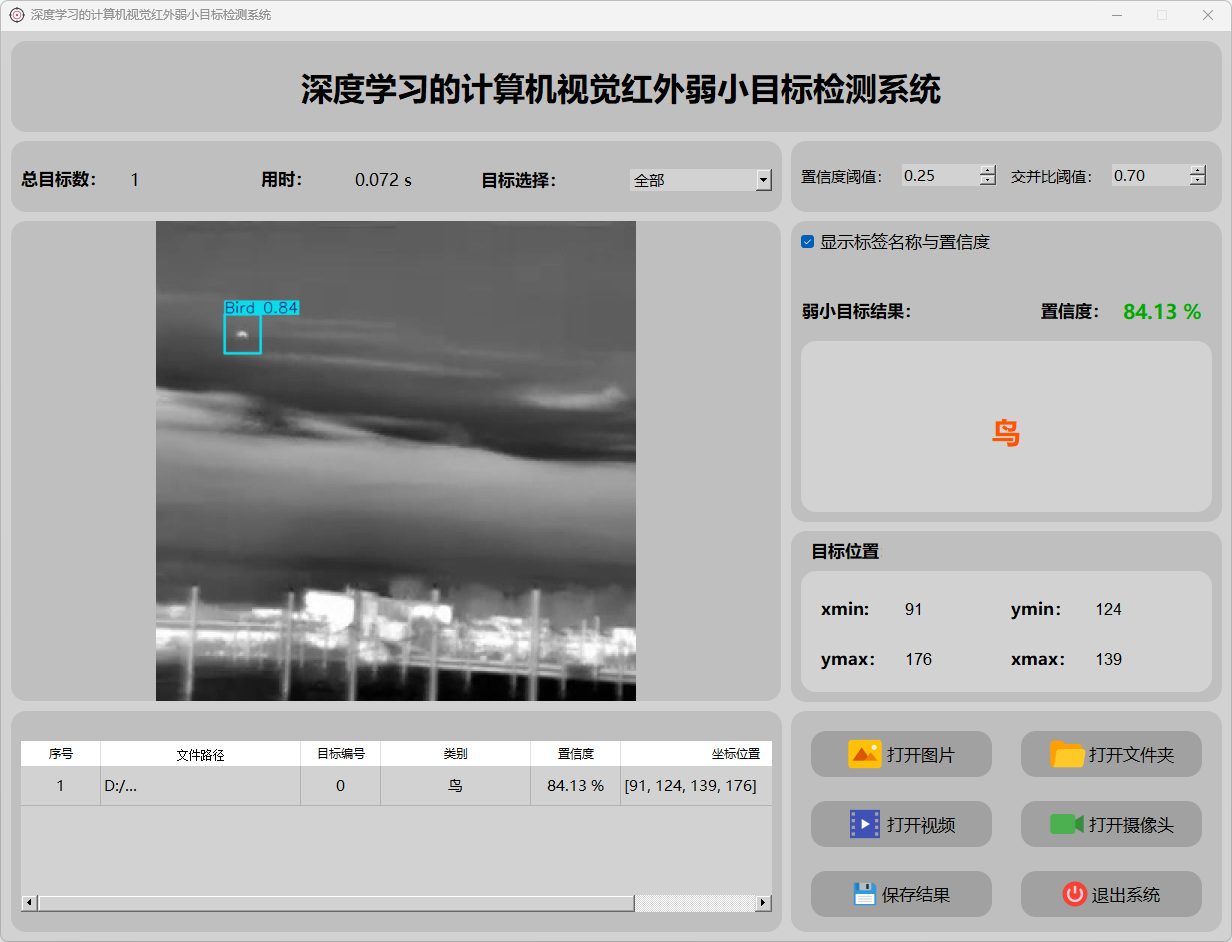
Task: Click the Bird detection box in image
Action: (242, 334)
